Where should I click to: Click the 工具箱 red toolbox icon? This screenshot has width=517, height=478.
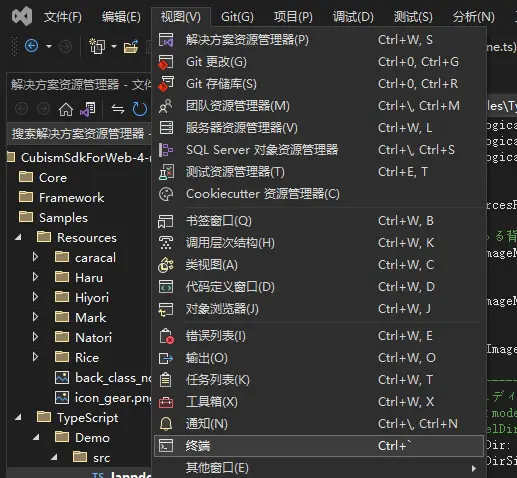(166, 402)
